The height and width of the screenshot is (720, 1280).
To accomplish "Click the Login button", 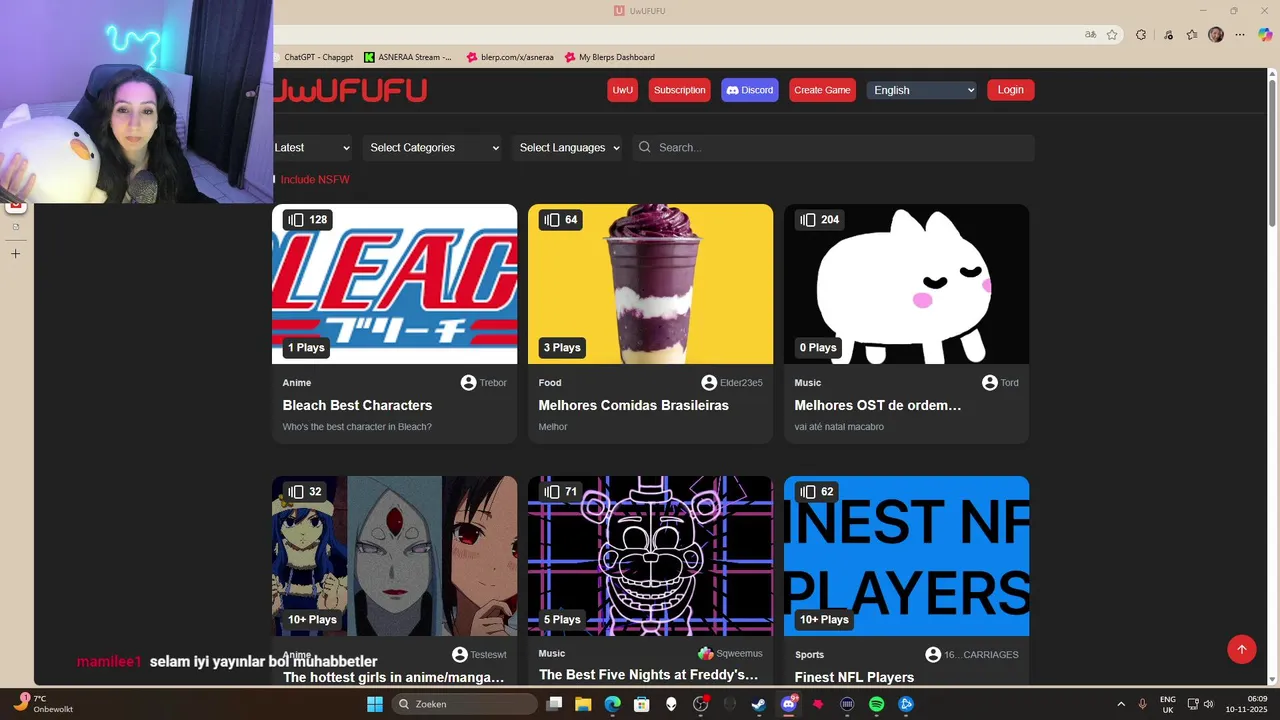I will click(1011, 90).
